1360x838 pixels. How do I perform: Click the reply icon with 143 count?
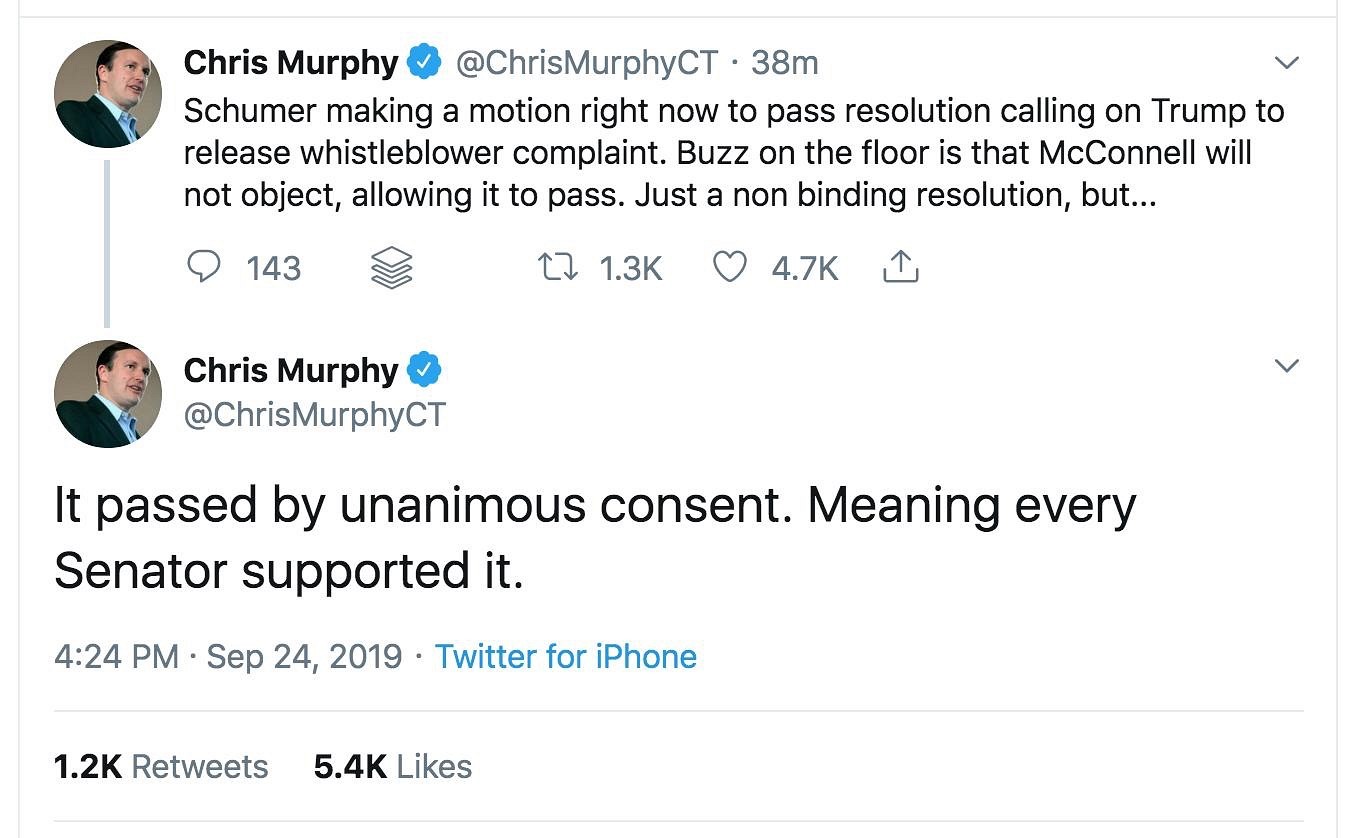click(x=205, y=267)
